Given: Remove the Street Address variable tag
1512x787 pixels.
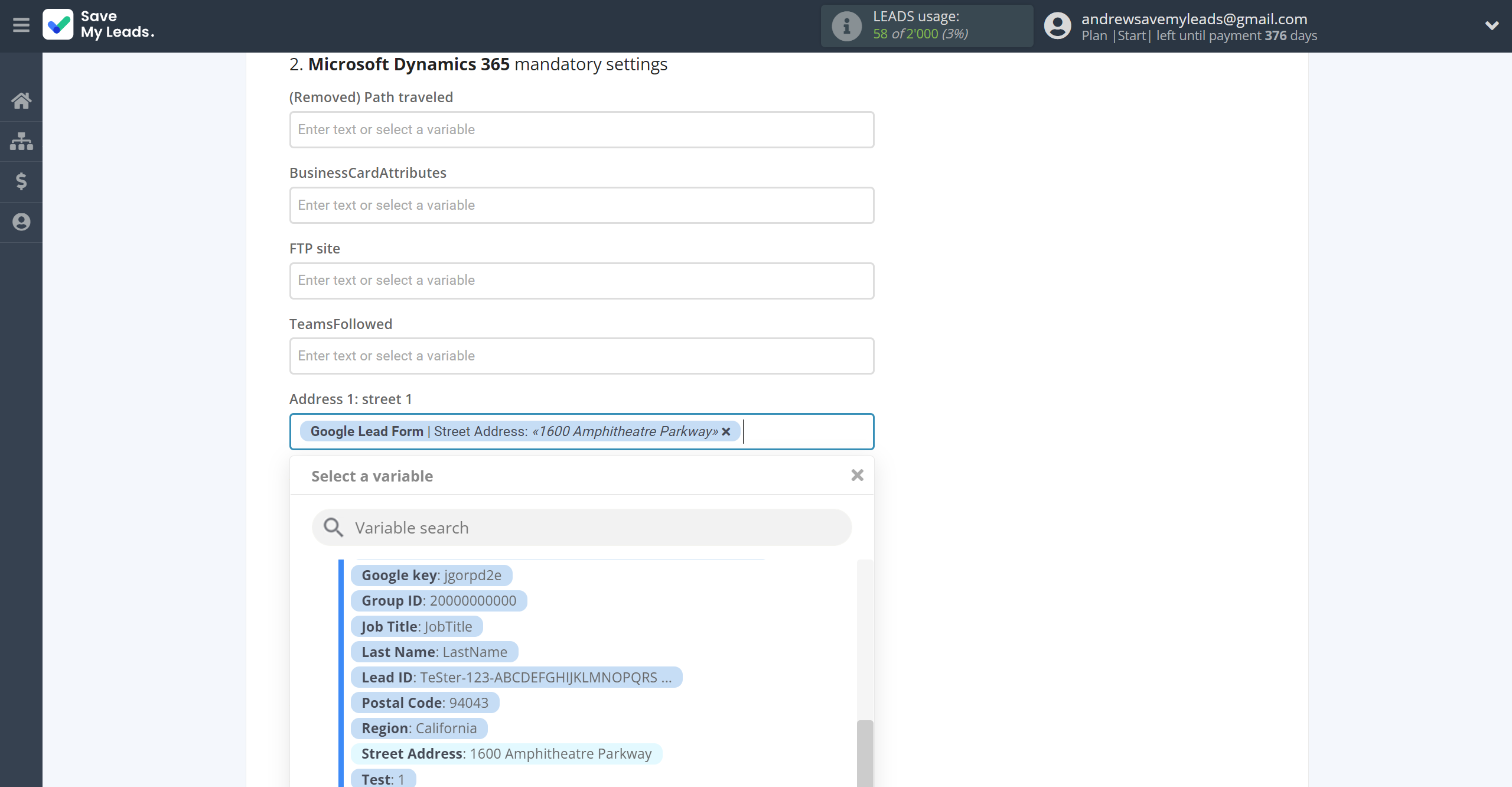Looking at the screenshot, I should (x=726, y=431).
